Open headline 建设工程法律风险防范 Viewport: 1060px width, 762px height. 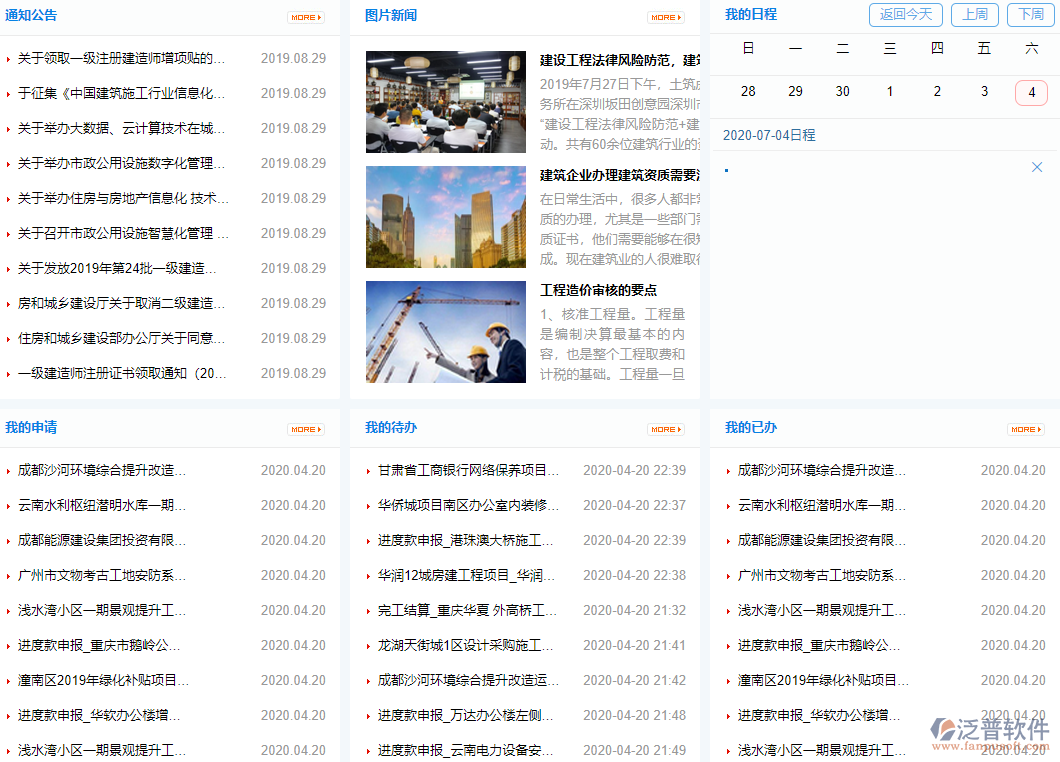pos(610,58)
